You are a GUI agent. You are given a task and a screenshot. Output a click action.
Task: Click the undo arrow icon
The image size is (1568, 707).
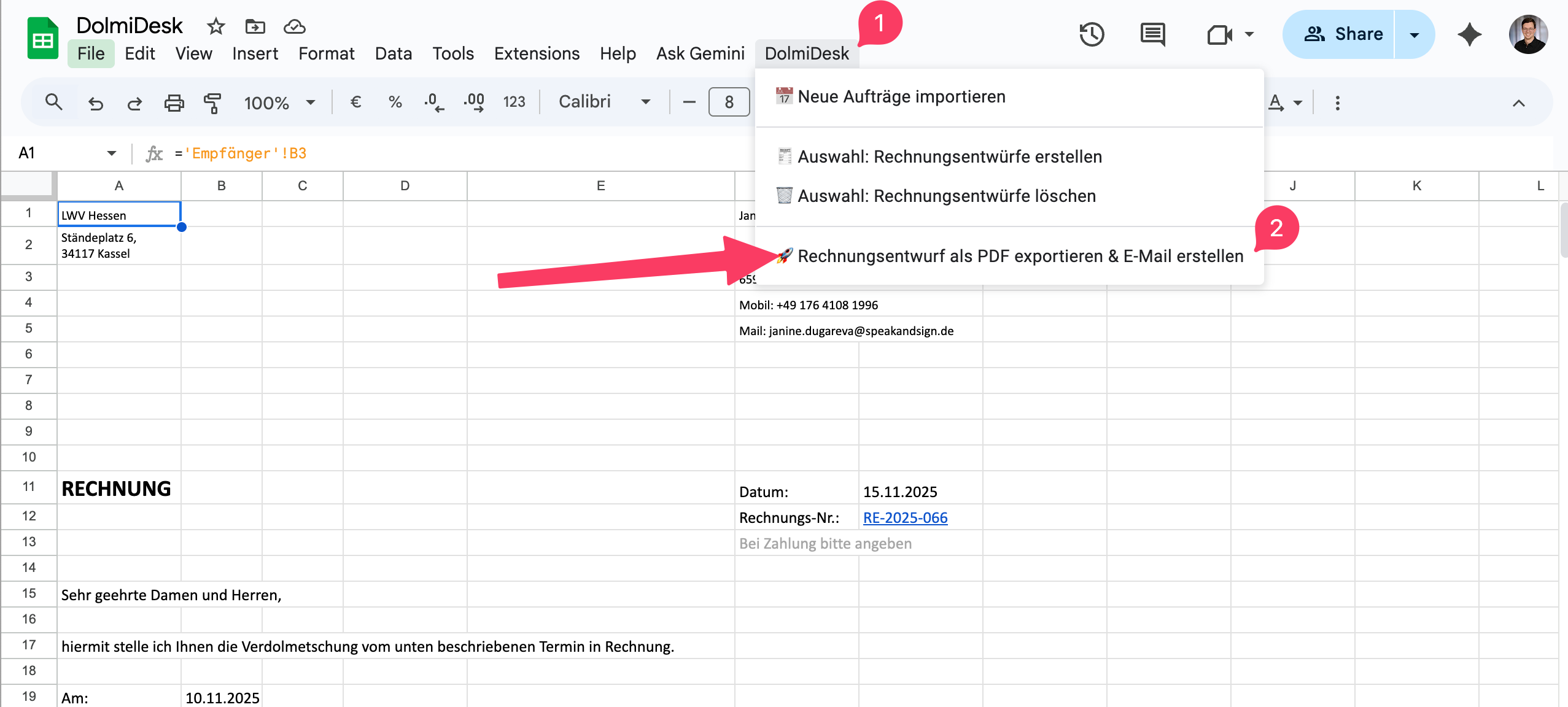(x=95, y=102)
